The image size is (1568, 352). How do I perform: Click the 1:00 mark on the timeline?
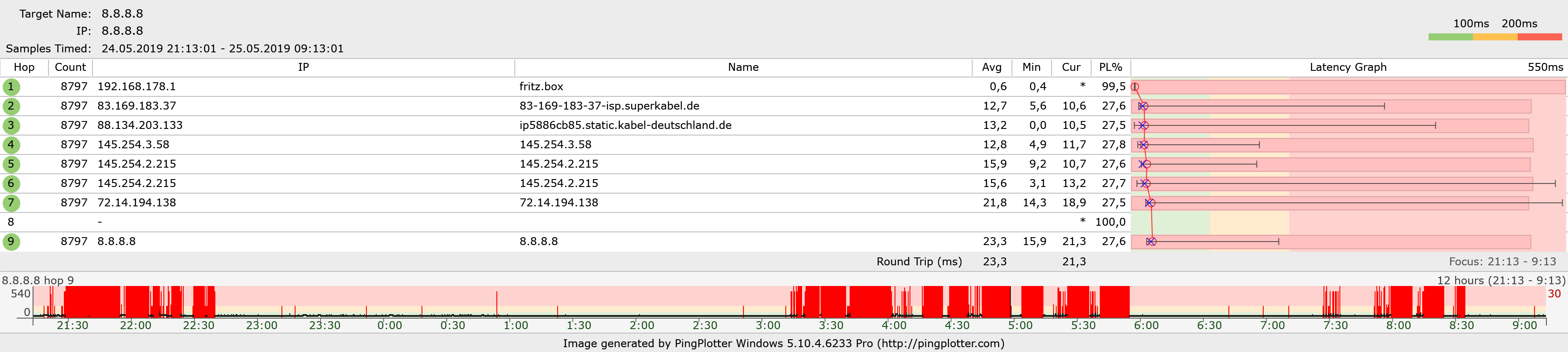click(516, 325)
